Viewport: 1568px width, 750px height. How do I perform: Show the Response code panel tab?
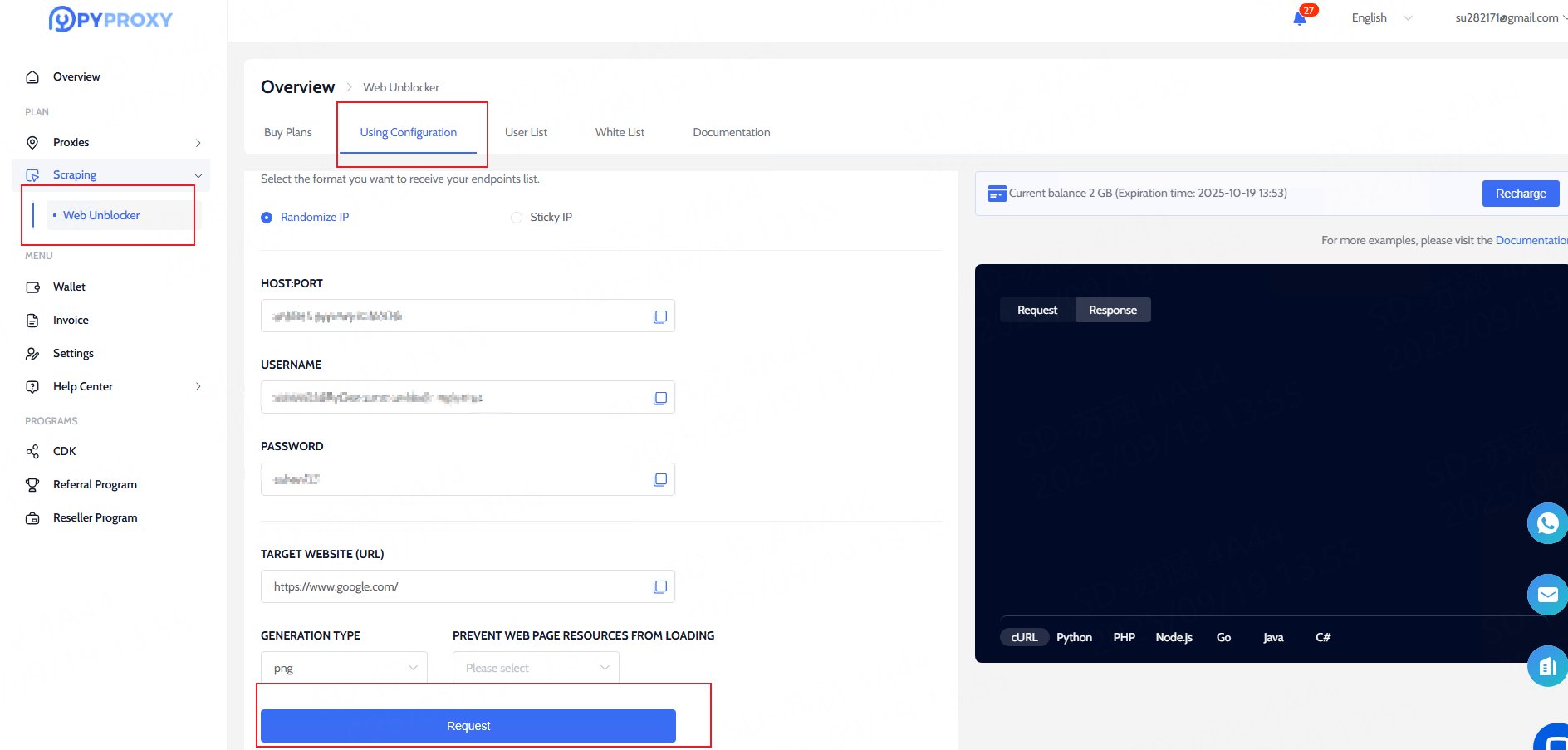pyautogui.click(x=1113, y=311)
